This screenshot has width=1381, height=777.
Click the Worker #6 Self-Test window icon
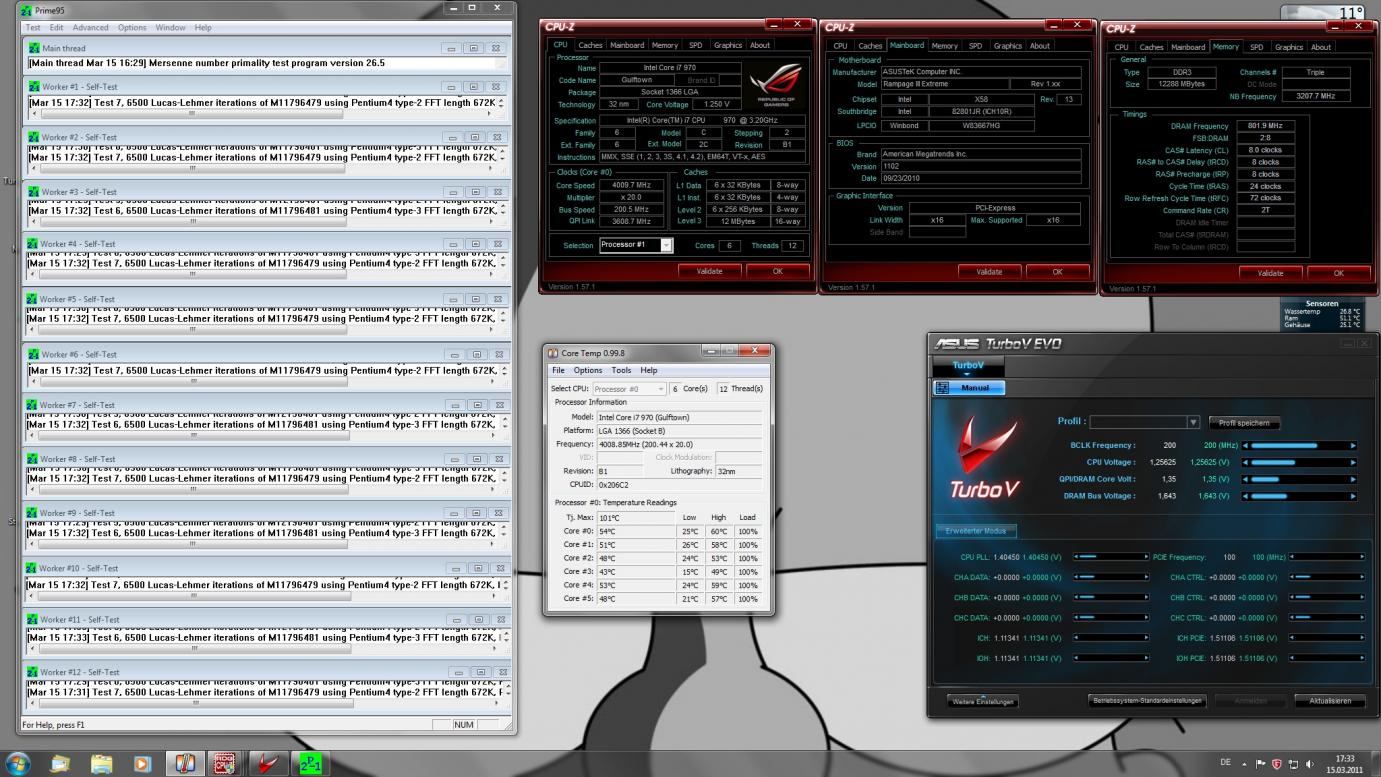tap(35, 354)
